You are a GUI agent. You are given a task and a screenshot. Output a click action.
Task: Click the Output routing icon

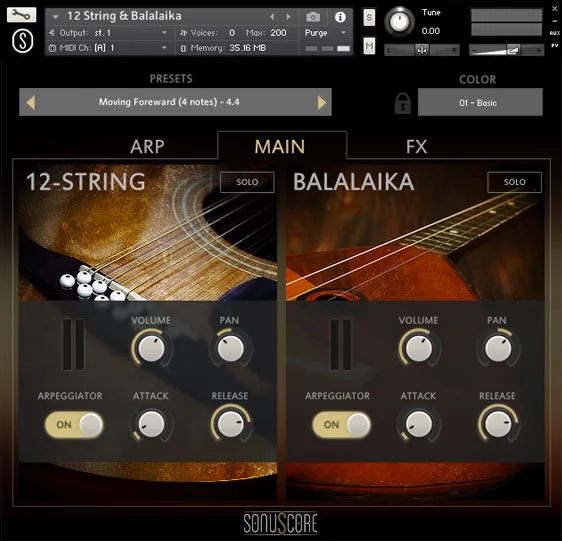pyautogui.click(x=52, y=33)
